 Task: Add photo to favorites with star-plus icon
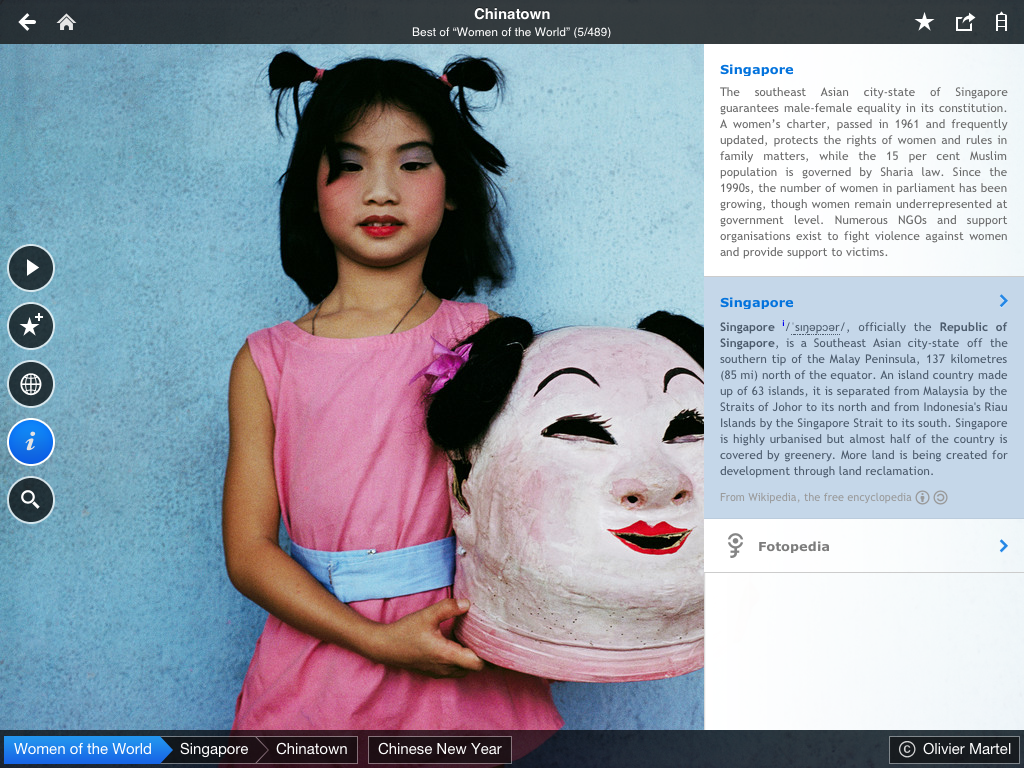[31, 326]
